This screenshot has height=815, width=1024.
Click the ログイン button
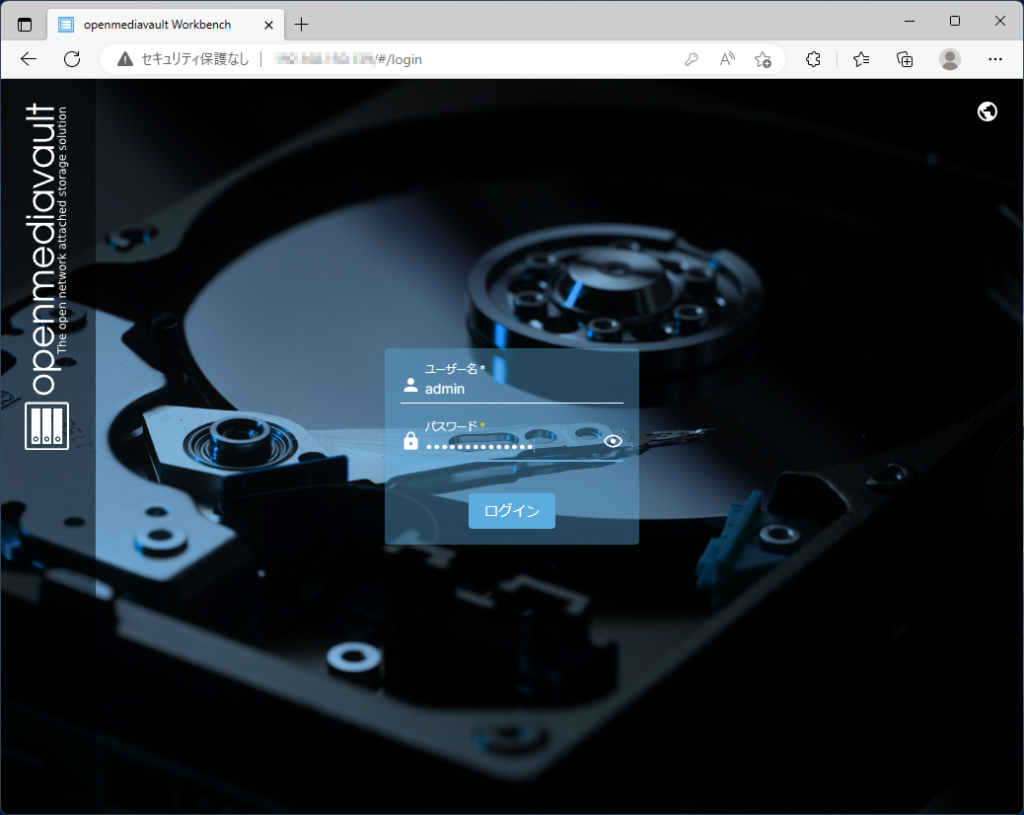click(511, 511)
